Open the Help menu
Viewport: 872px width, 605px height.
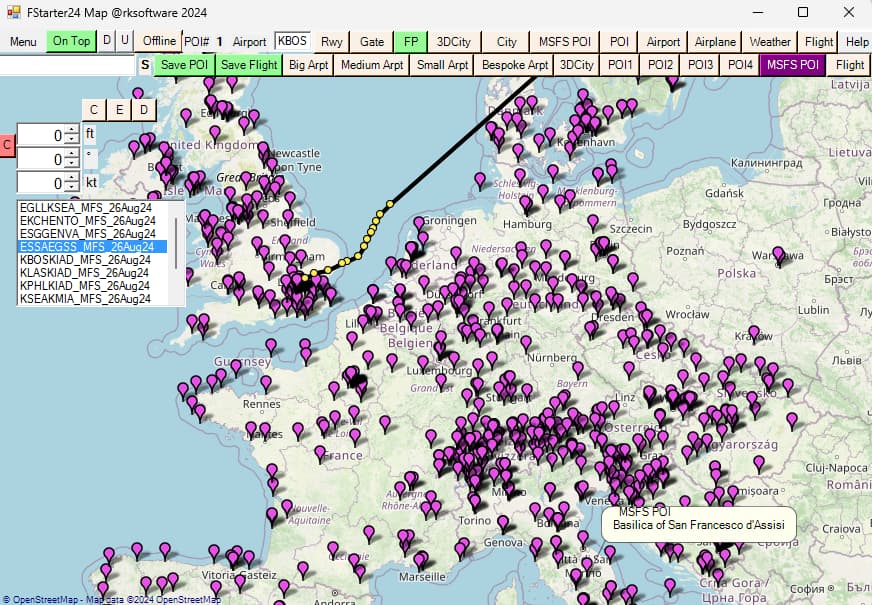tap(857, 41)
